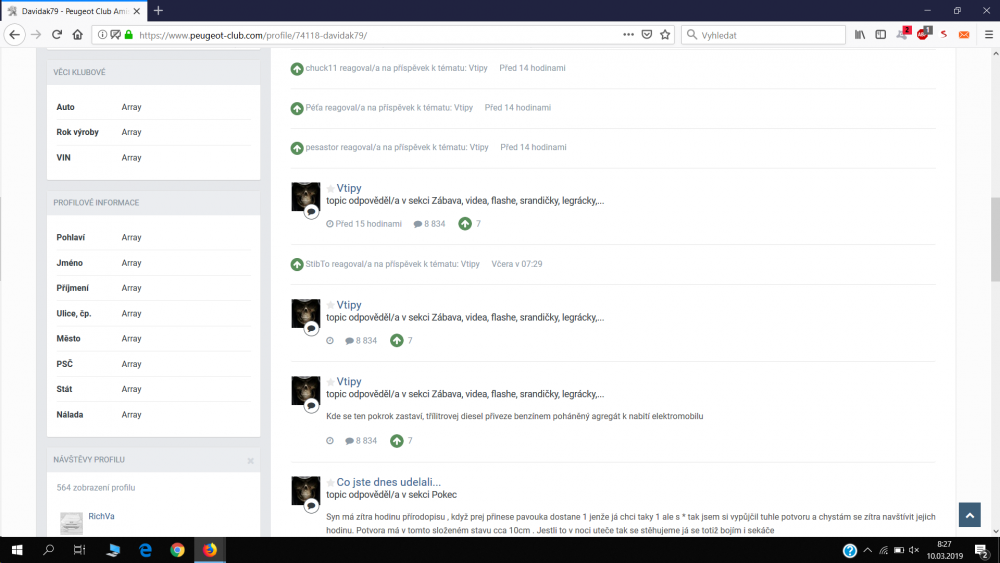
Task: Launch Chrome from the taskbar
Action: (x=177, y=550)
